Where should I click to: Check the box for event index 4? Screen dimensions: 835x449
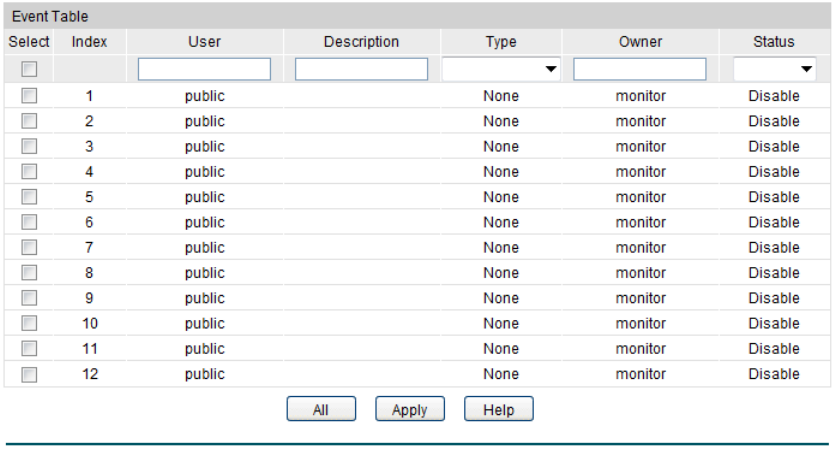(x=29, y=172)
